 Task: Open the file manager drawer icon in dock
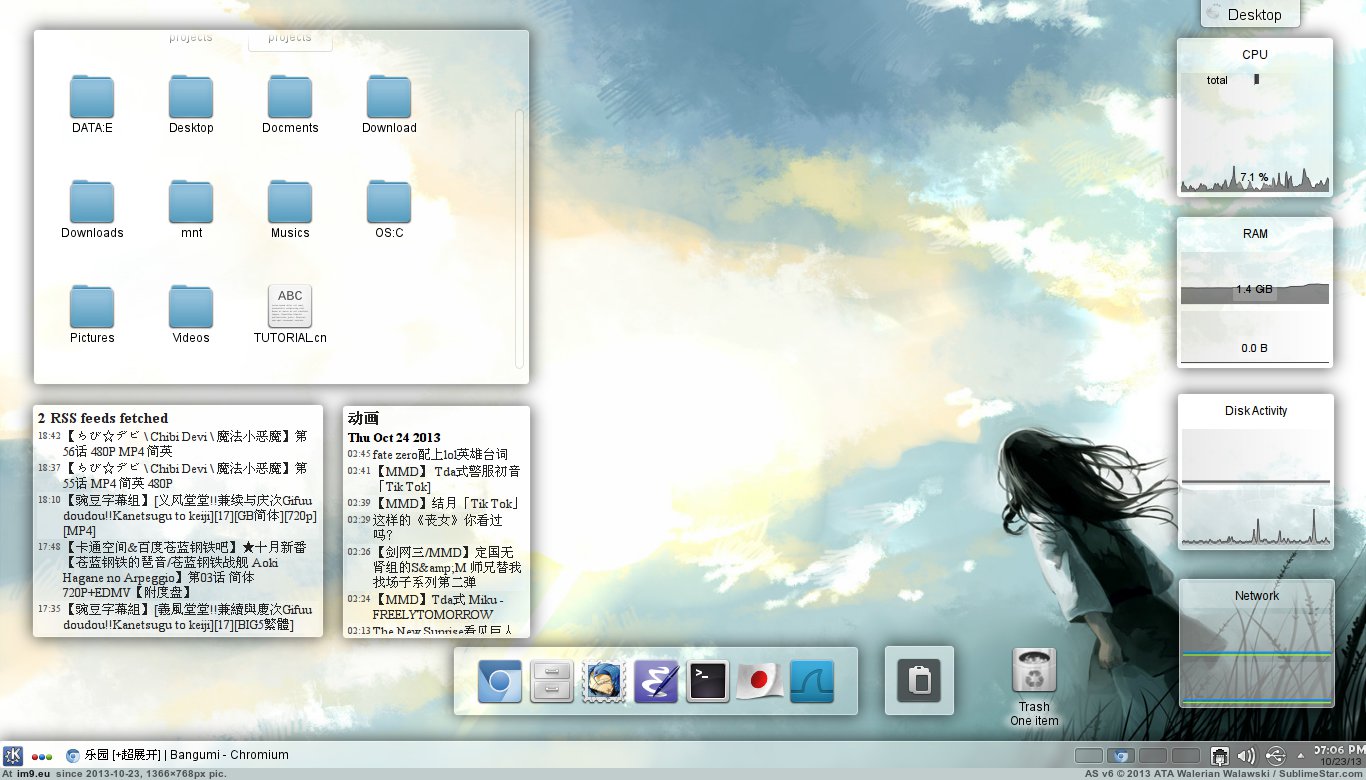(x=551, y=681)
